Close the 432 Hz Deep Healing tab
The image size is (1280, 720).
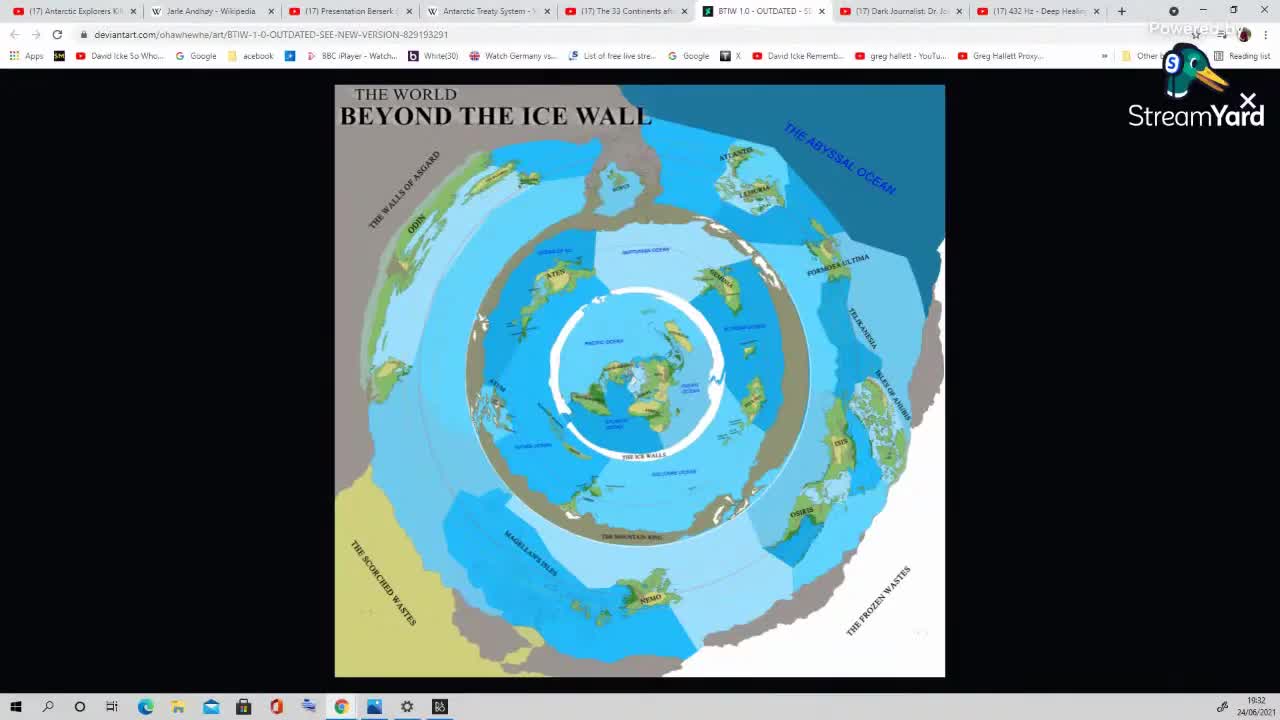(x=1097, y=11)
